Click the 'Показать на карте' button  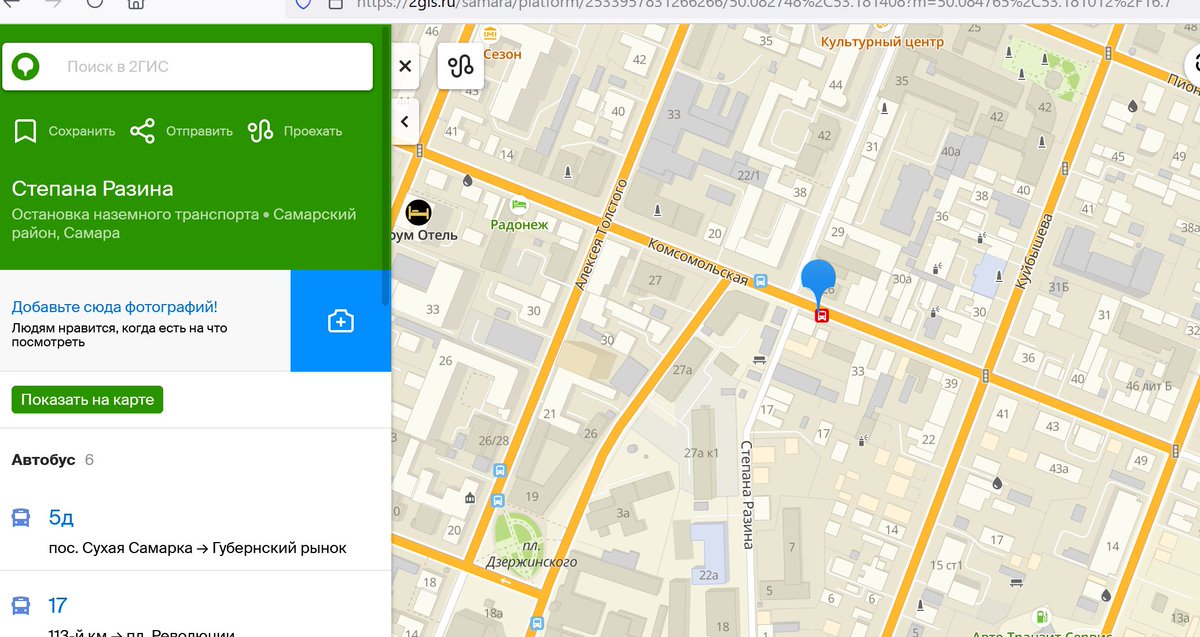click(87, 400)
